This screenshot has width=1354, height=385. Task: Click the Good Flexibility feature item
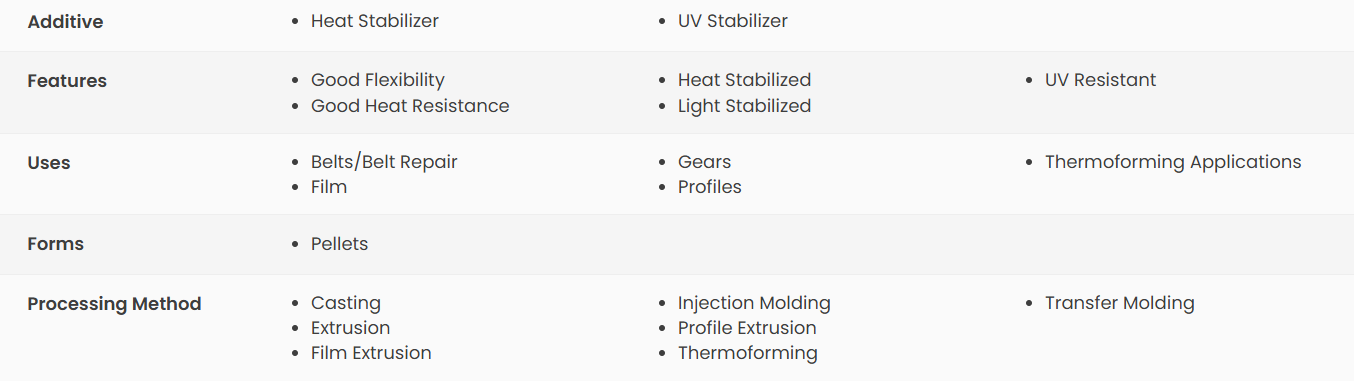tap(377, 80)
